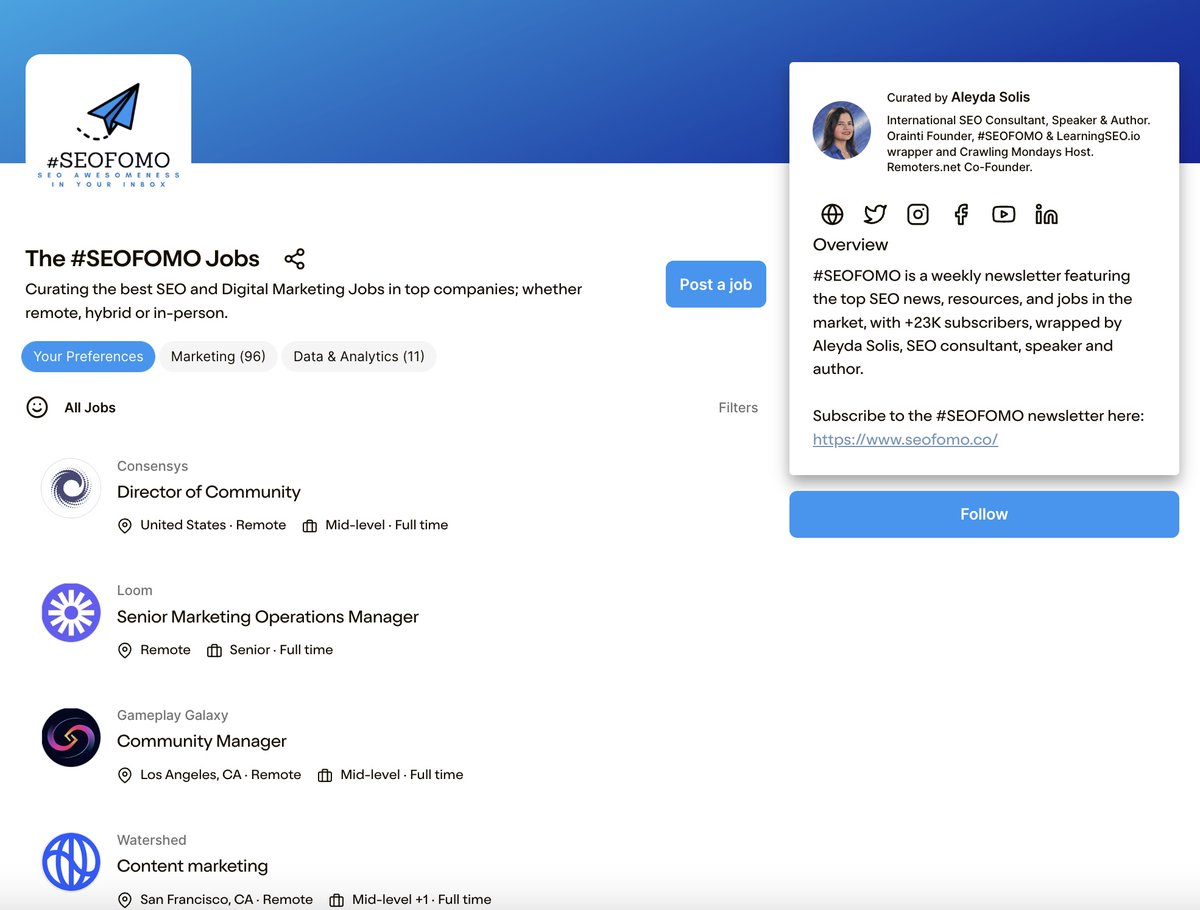Click the Senior · Full time text
The width and height of the screenshot is (1200, 910).
[x=281, y=650]
